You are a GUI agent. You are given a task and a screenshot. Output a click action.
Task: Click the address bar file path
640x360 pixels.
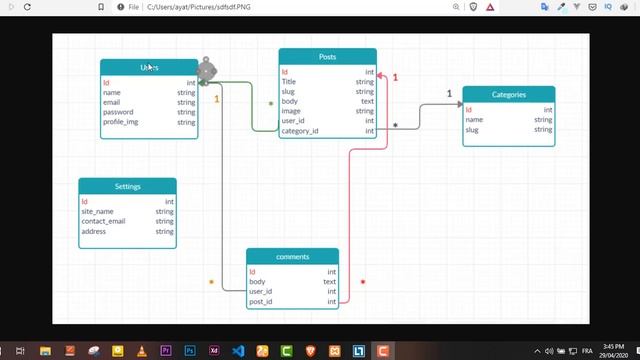click(x=199, y=7)
